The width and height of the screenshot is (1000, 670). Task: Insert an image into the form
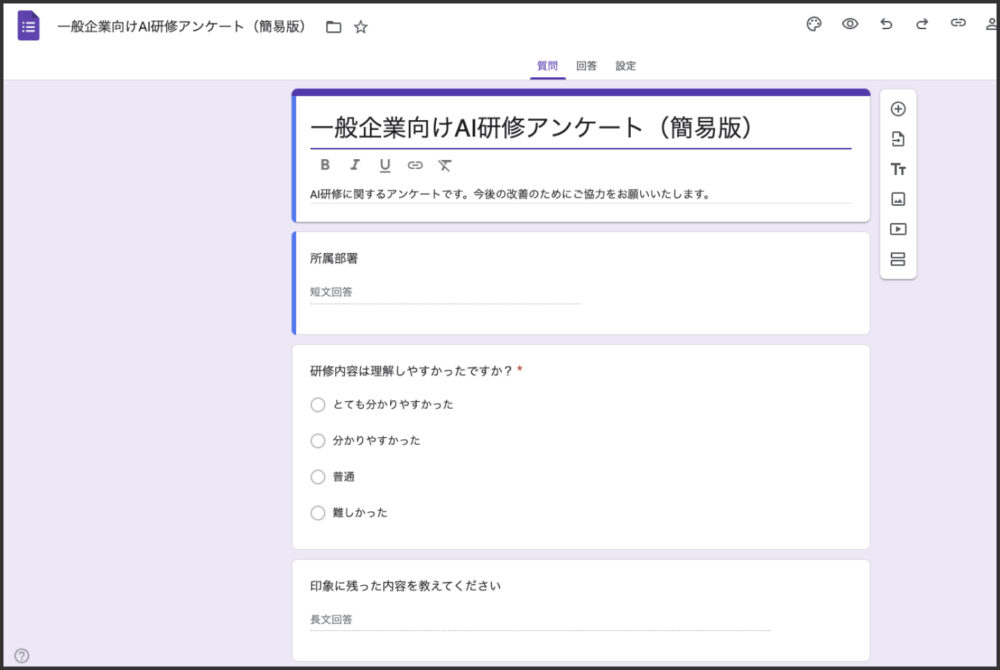tap(898, 199)
